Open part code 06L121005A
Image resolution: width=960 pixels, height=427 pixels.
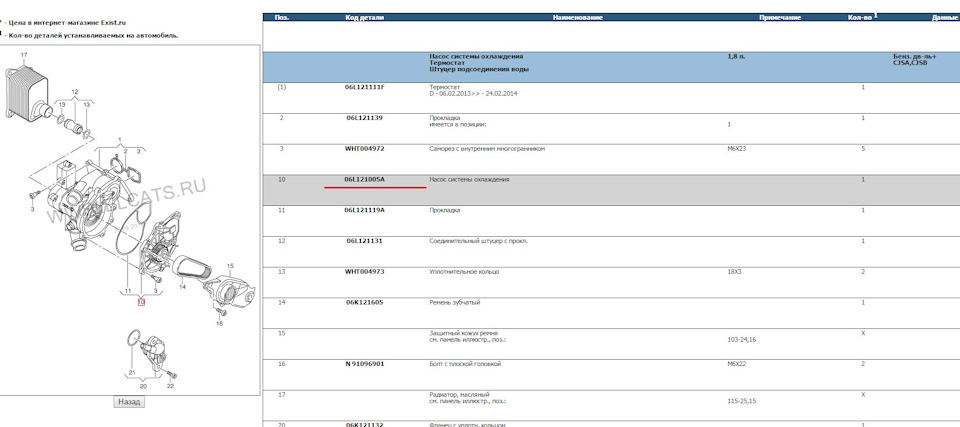pyautogui.click(x=364, y=179)
